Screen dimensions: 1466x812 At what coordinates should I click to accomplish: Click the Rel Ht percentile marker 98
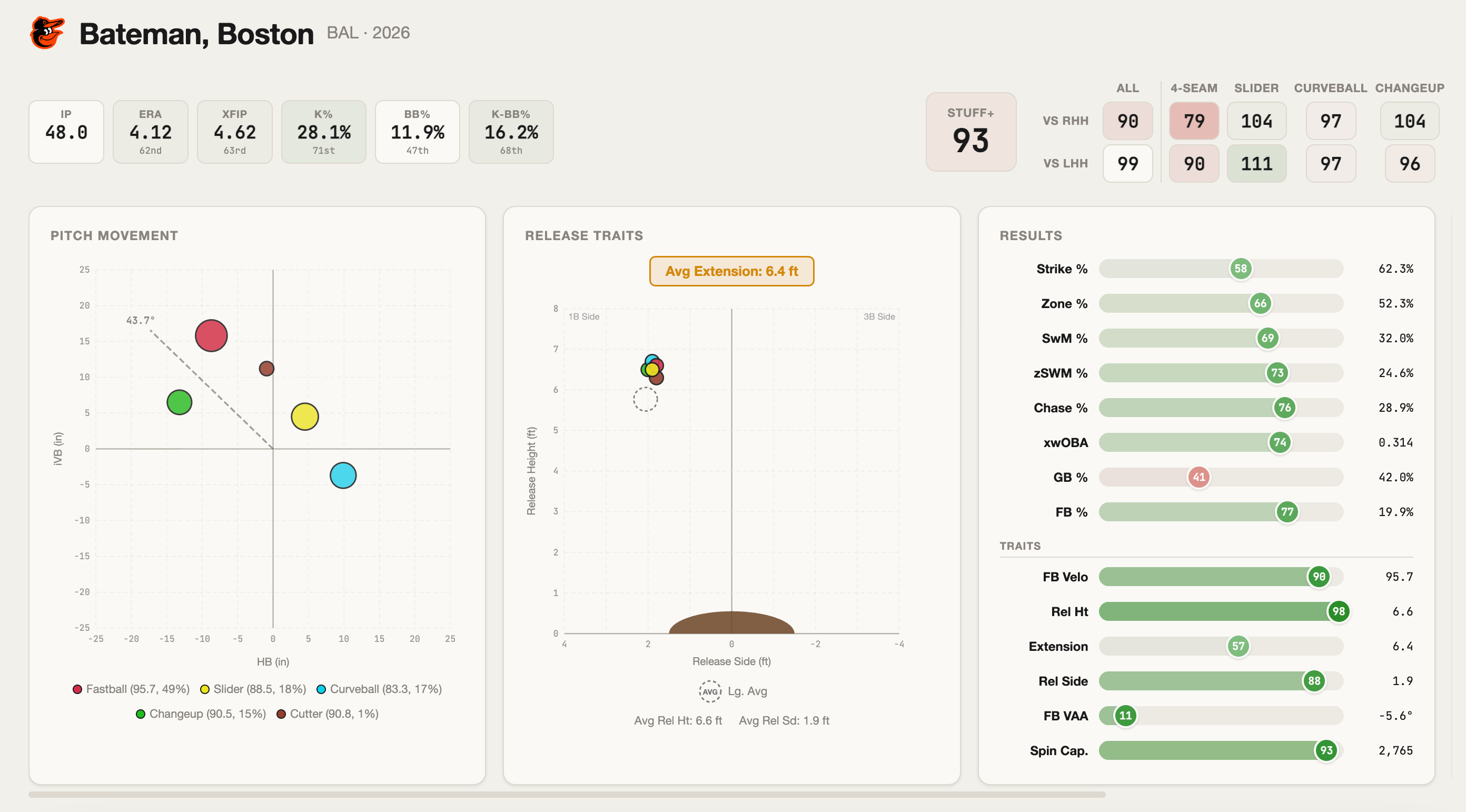1339,612
